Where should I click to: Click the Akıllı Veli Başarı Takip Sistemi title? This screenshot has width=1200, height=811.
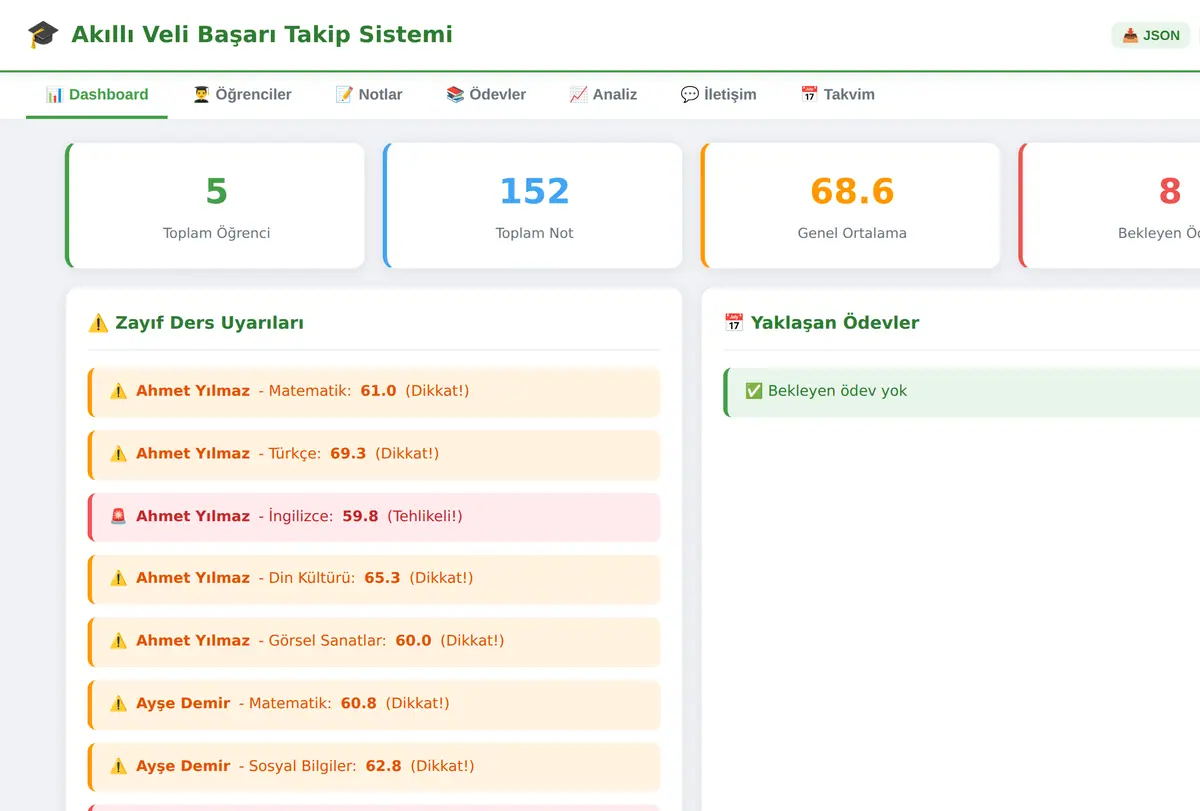tap(262, 35)
